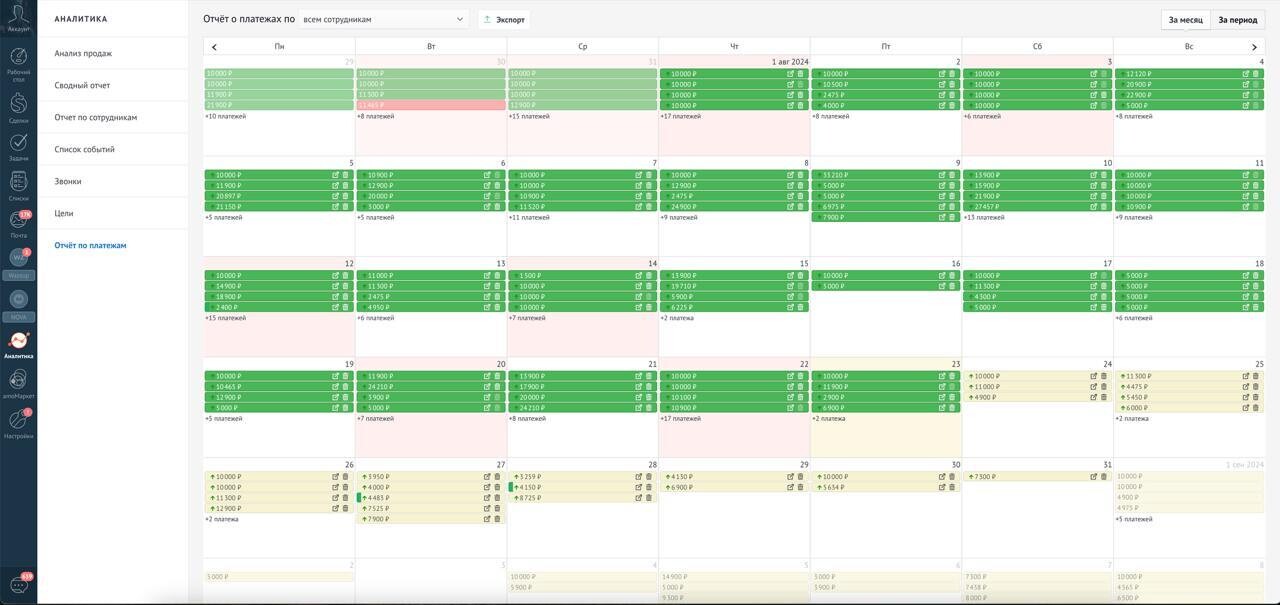Open Аналитика section in sidebar
Screen dimensions: 1280x605
[18, 345]
